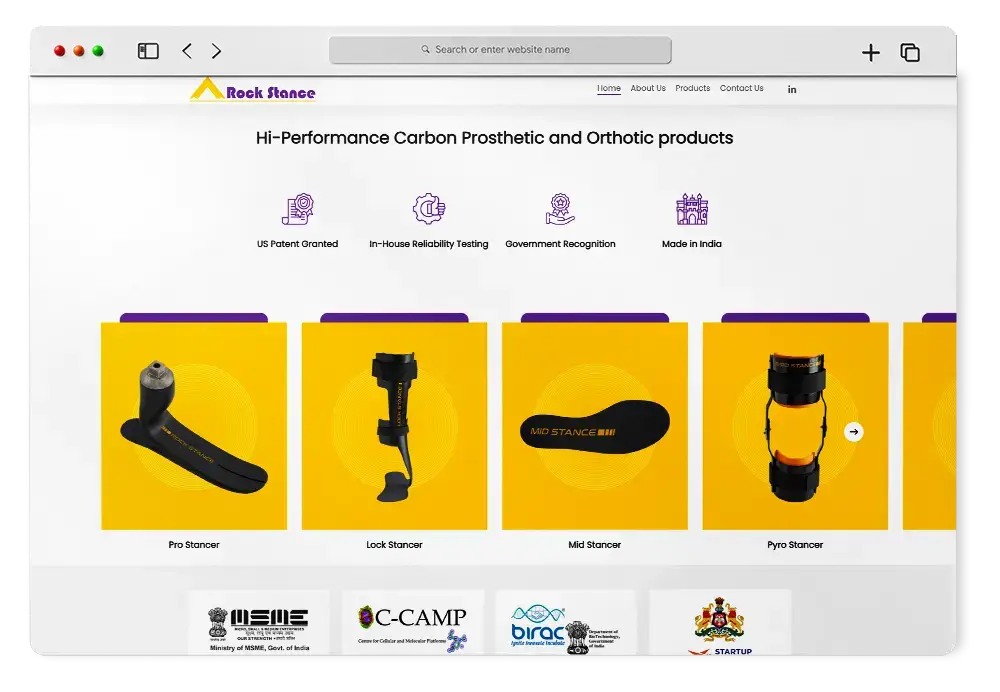Show tab overview icon in browser
Viewport: 1000px width, 692px height.
tap(910, 52)
